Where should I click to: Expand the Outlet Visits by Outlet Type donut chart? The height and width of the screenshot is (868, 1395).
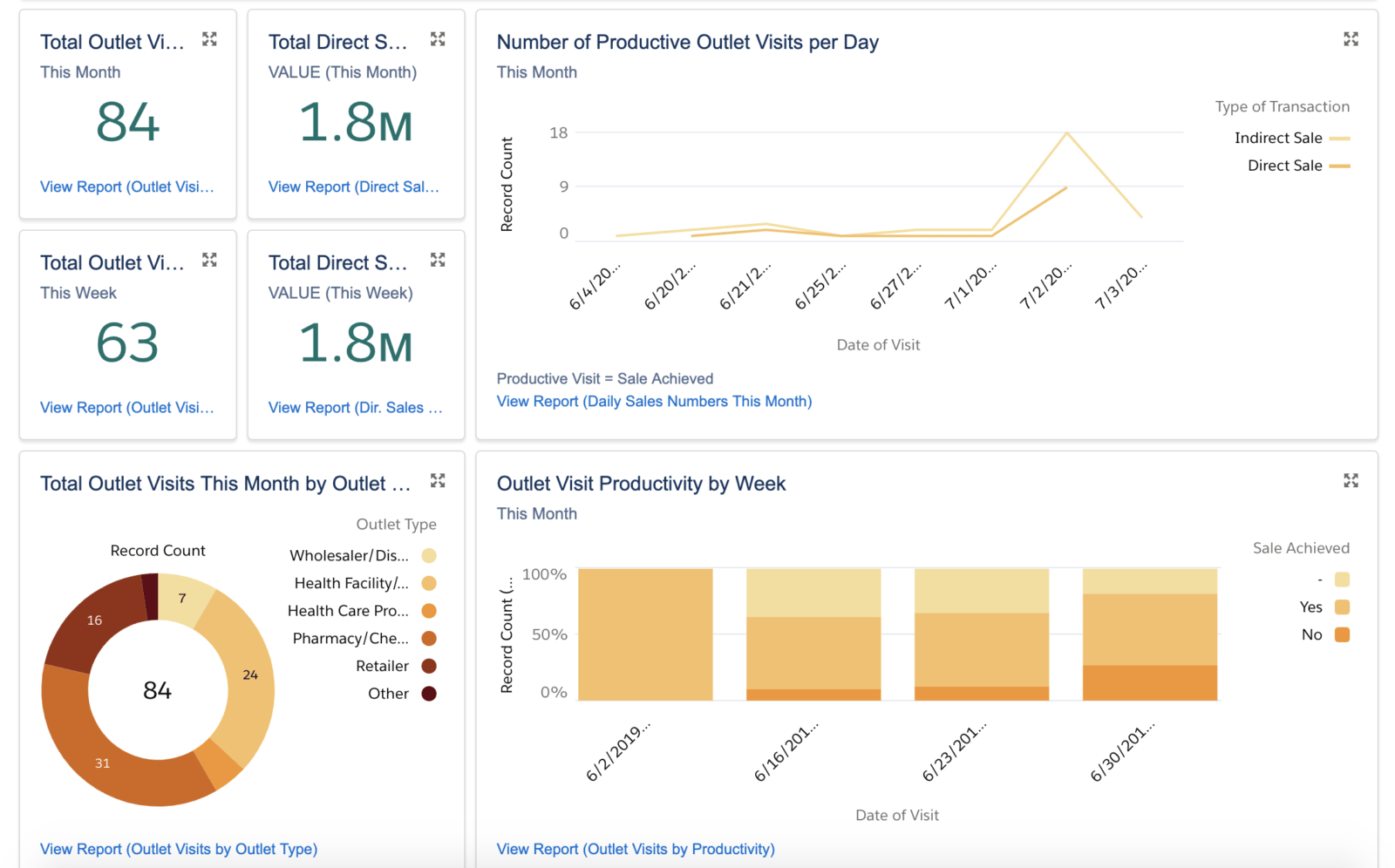click(x=438, y=481)
